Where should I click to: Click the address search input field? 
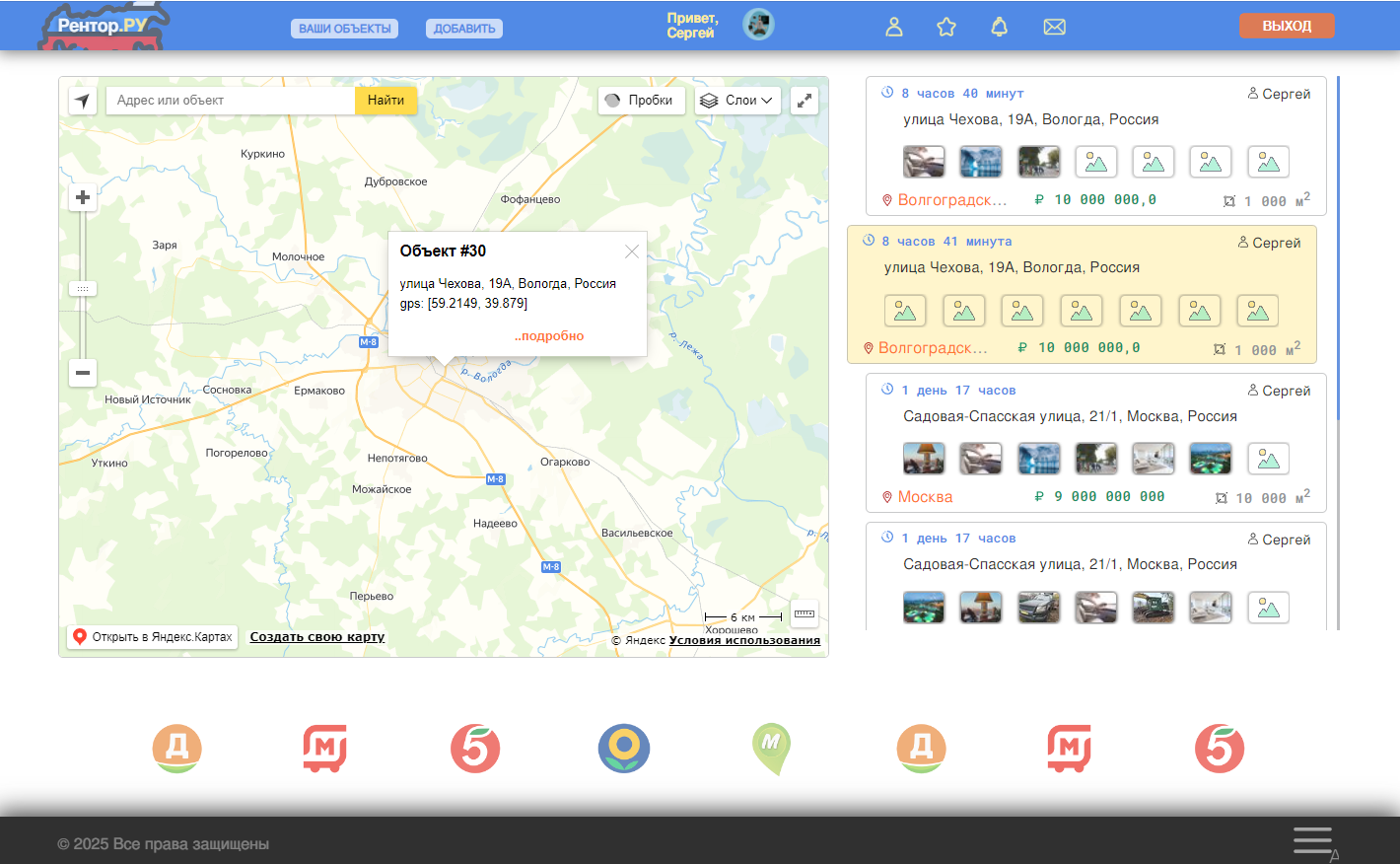click(231, 101)
